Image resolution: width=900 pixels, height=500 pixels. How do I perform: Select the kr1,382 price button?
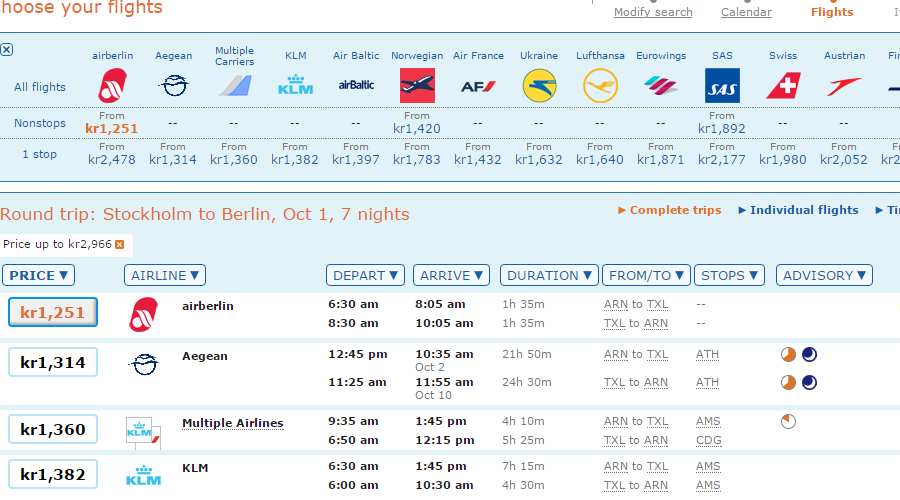[x=53, y=475]
